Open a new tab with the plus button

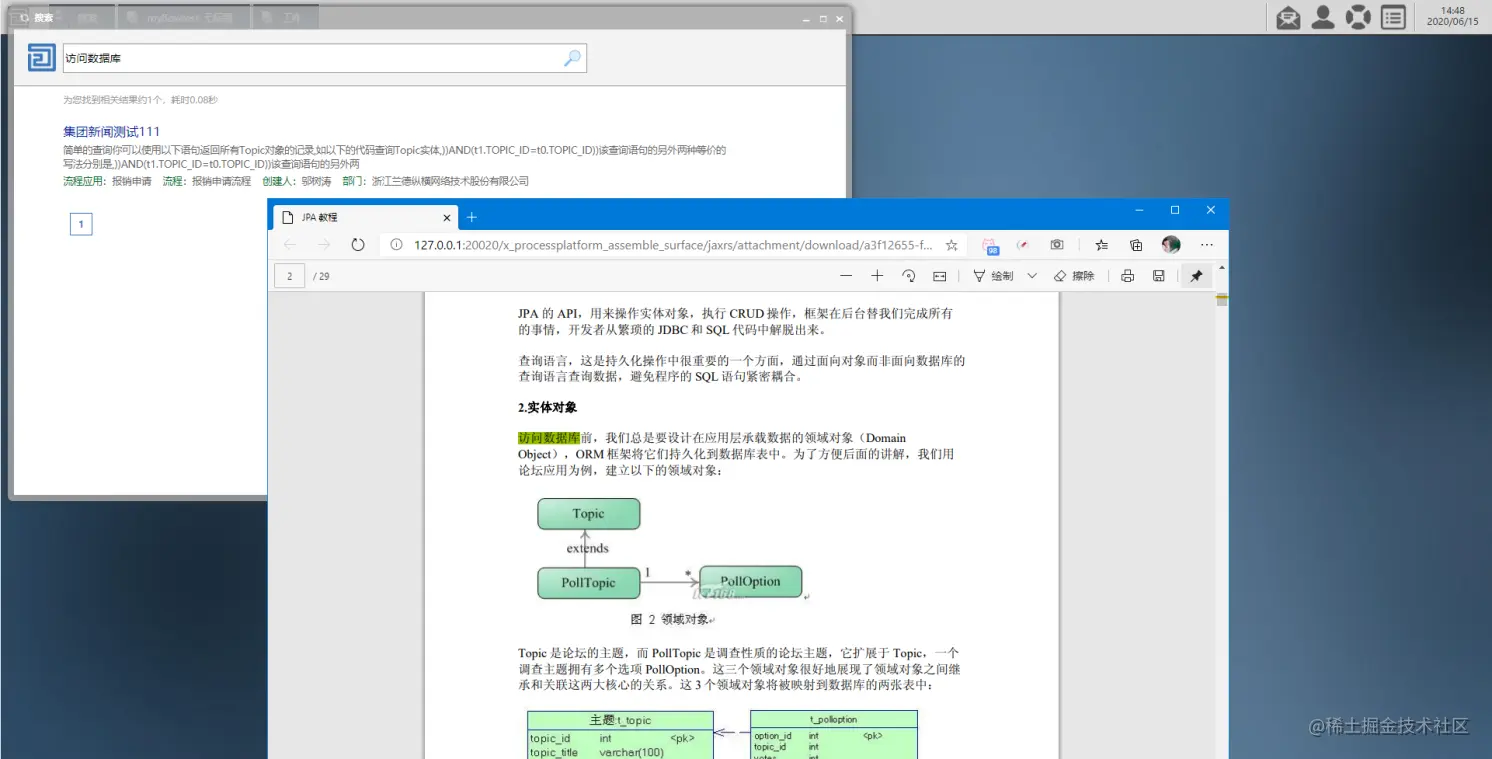[x=471, y=217]
